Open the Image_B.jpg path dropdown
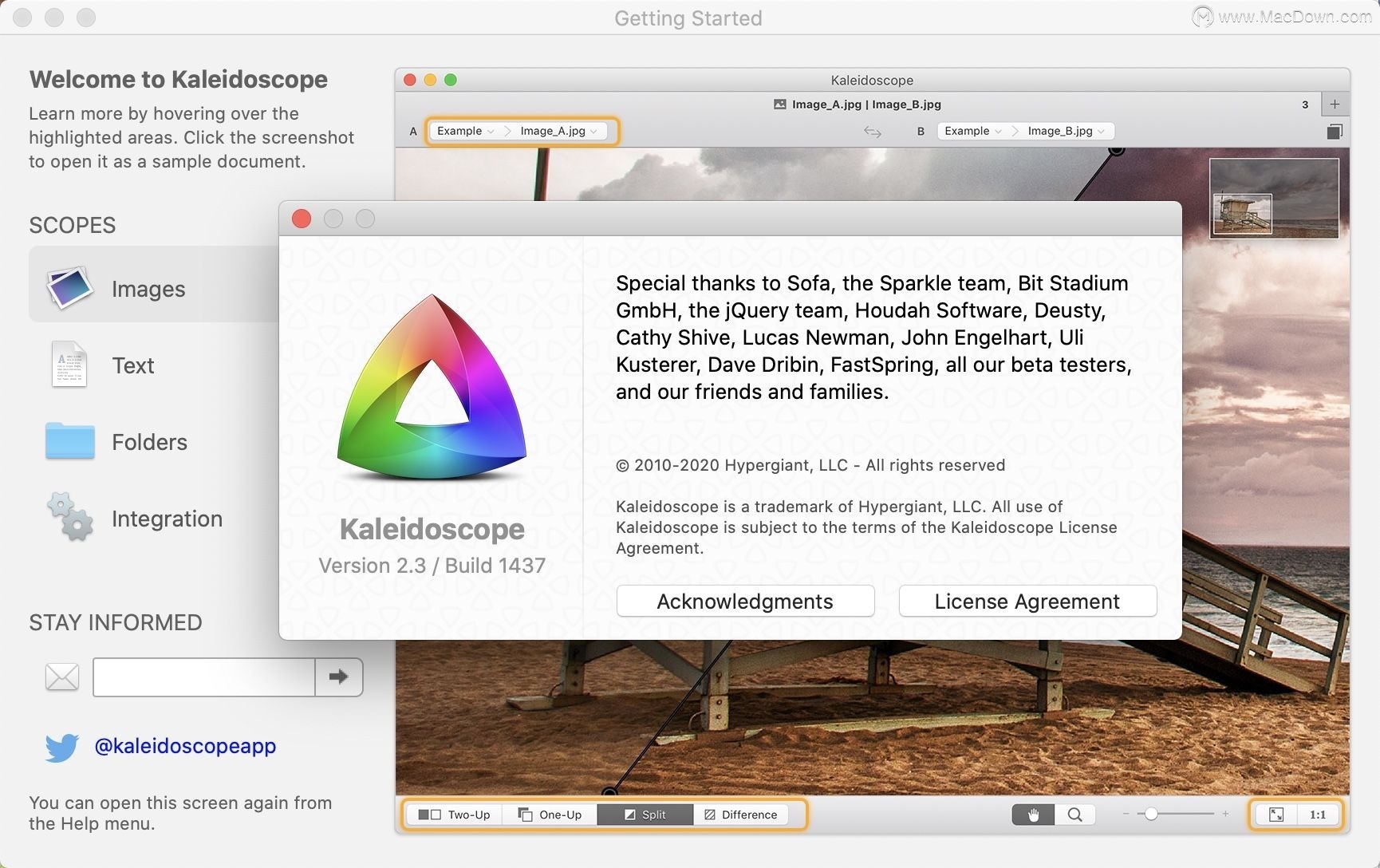1380x868 pixels. (1067, 131)
